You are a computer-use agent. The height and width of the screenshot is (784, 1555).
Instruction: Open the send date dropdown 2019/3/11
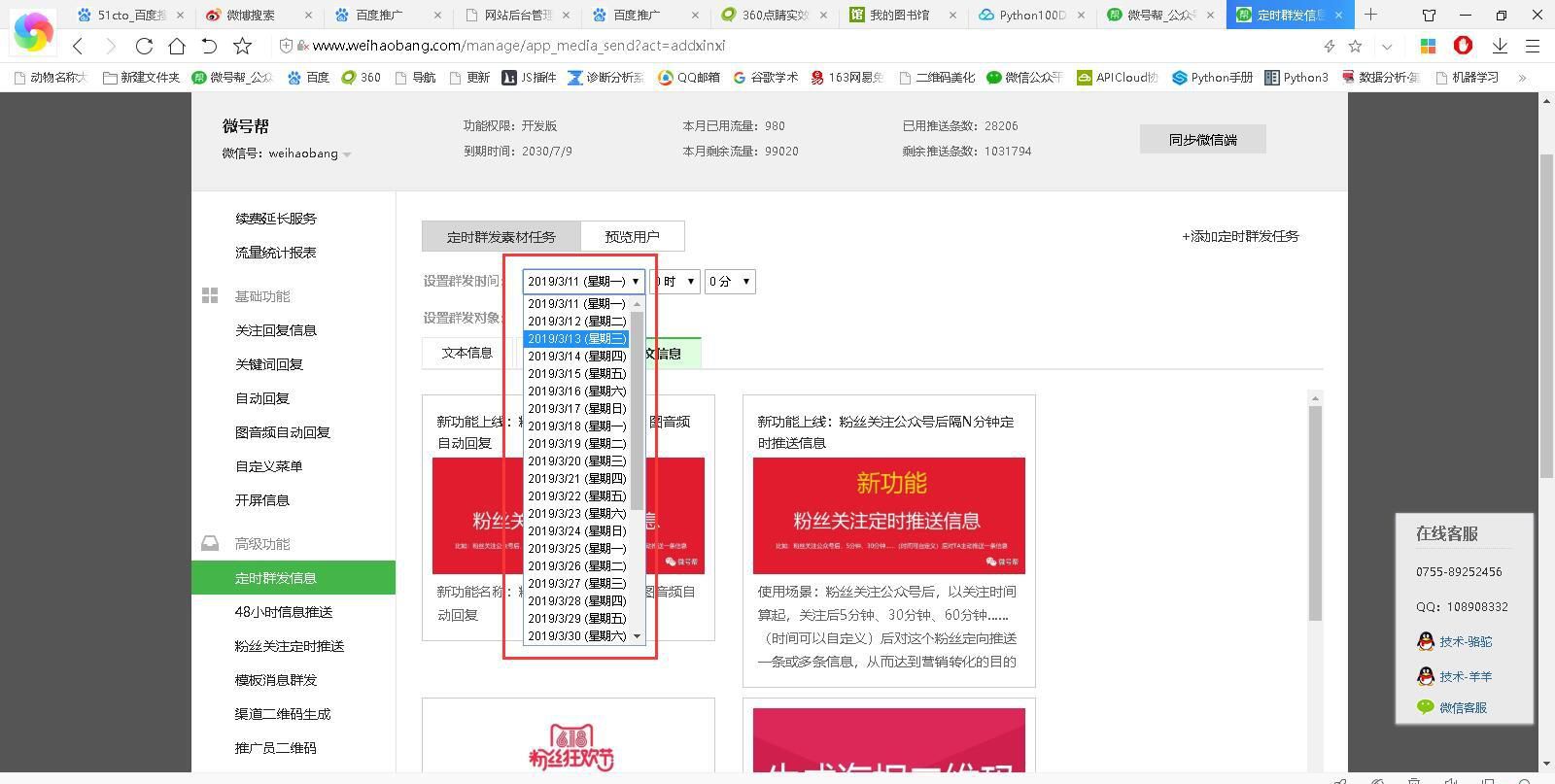[x=583, y=282]
